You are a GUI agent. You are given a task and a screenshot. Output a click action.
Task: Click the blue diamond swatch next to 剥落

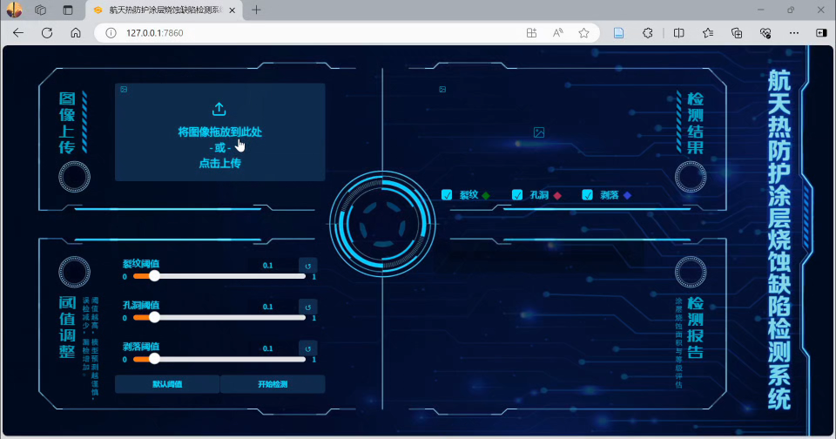[627, 196]
